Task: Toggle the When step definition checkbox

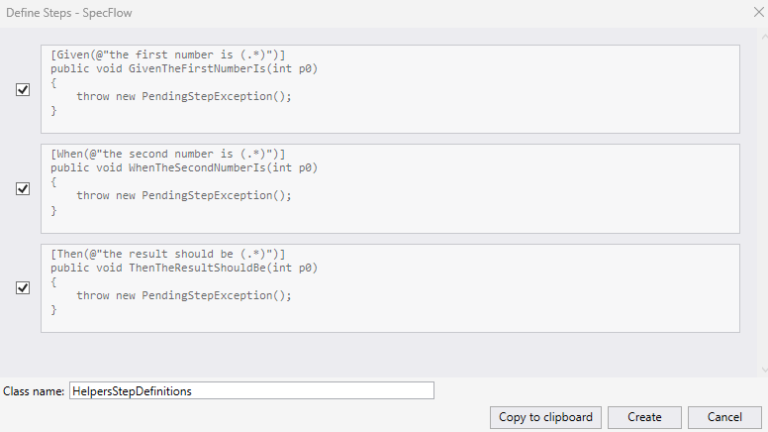Action: [x=23, y=189]
